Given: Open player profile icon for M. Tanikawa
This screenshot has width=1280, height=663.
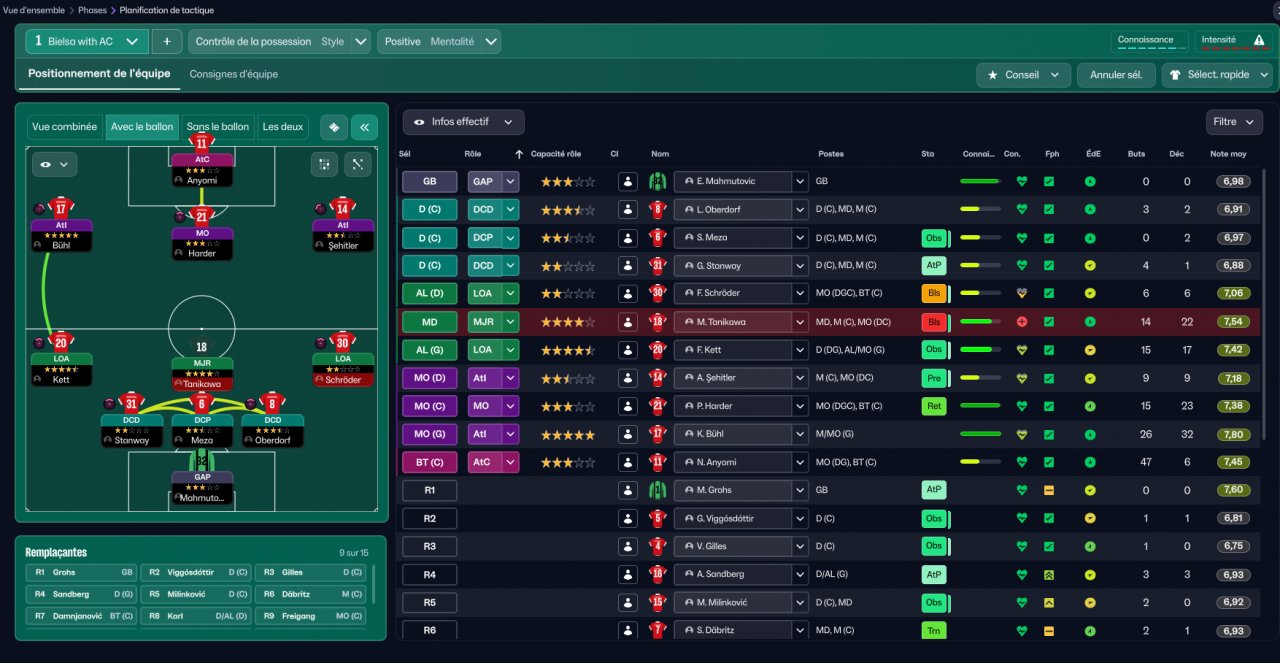Looking at the screenshot, I should coord(628,322).
